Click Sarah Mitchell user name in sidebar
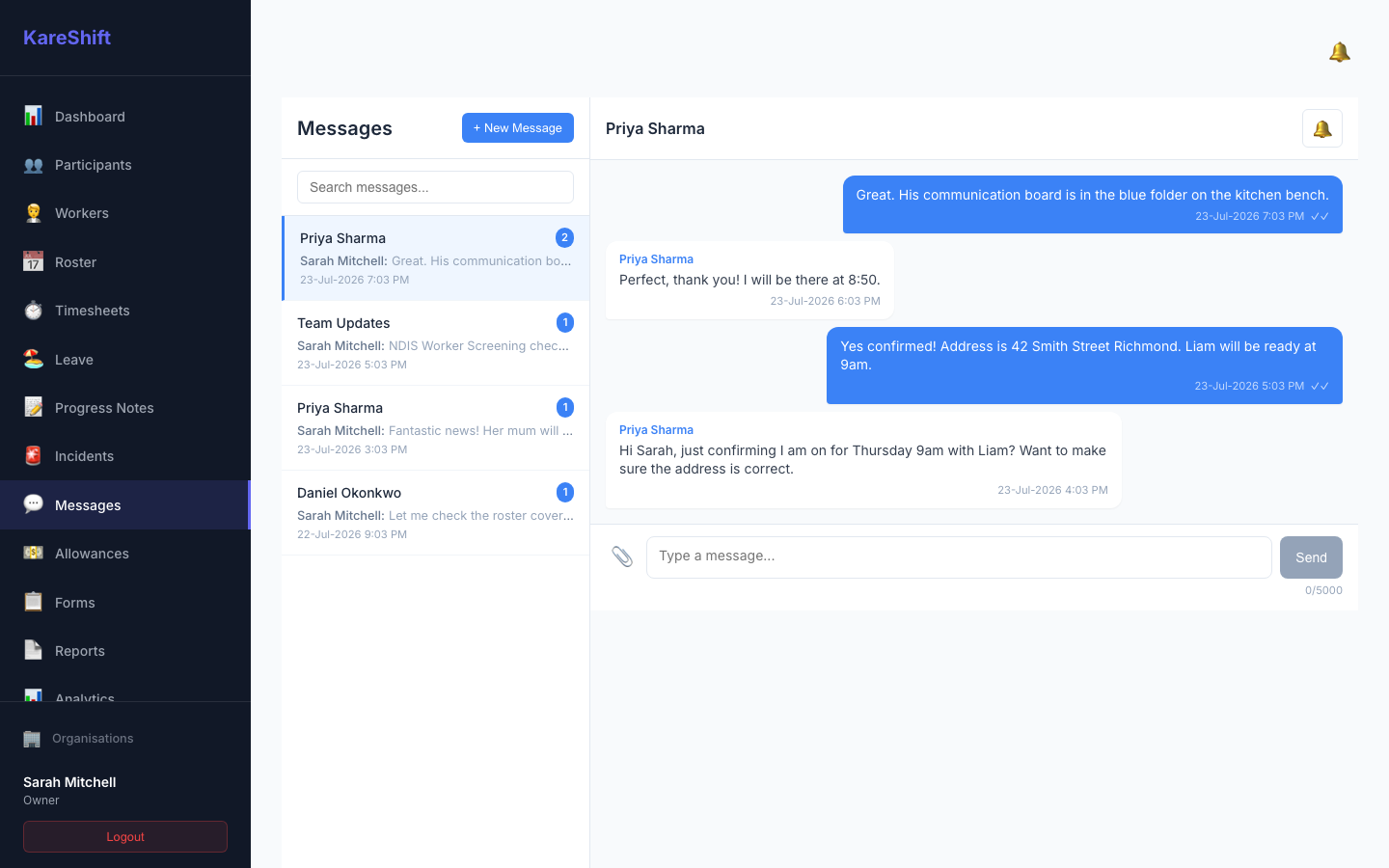Image resolution: width=1389 pixels, height=868 pixels. pos(69,782)
